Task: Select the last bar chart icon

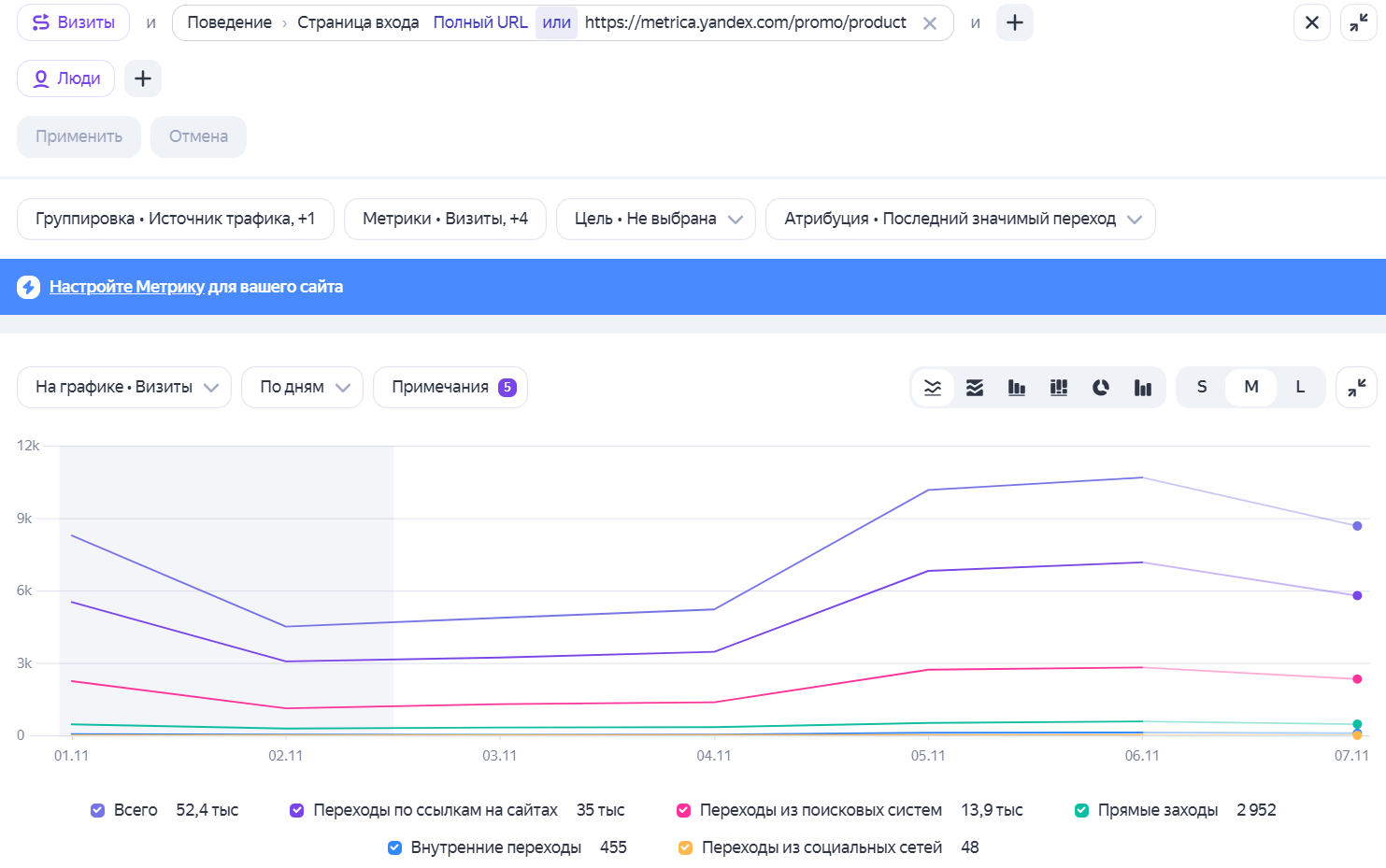Action: click(x=1143, y=388)
